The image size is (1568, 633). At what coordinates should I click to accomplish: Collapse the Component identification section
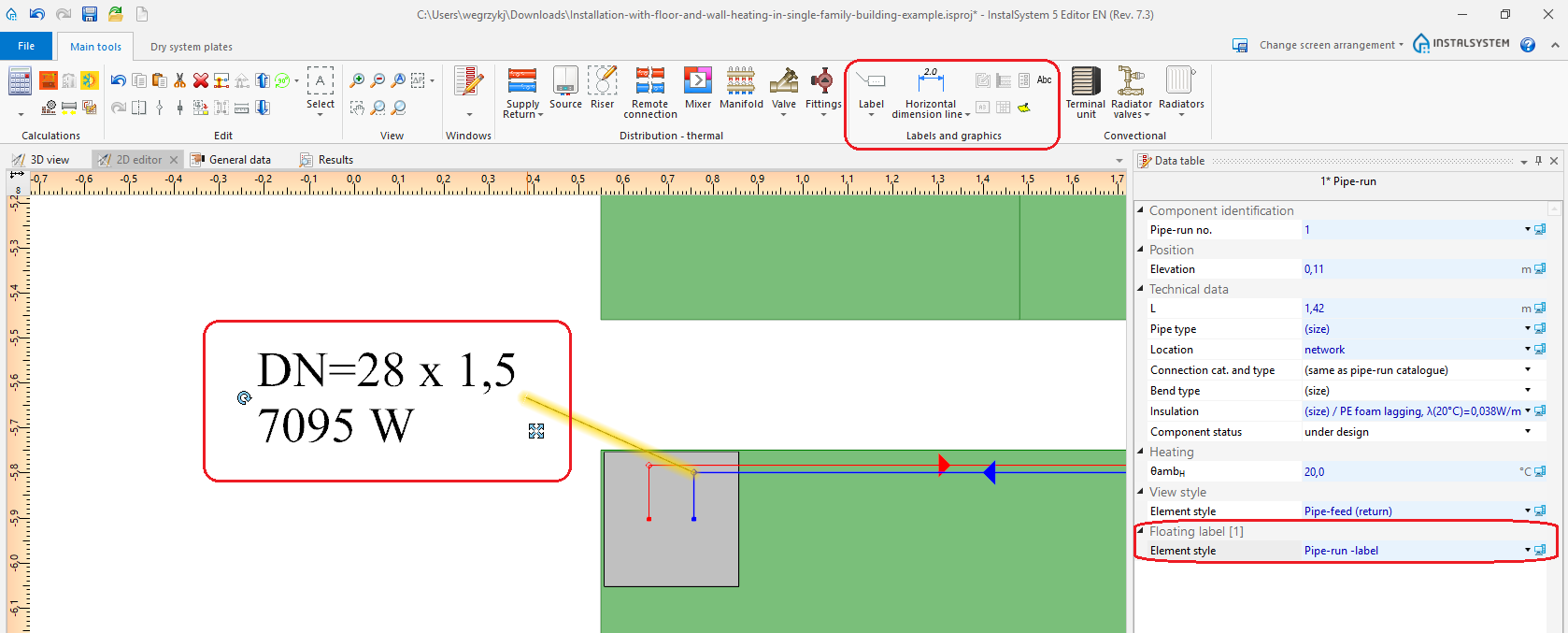[1140, 210]
